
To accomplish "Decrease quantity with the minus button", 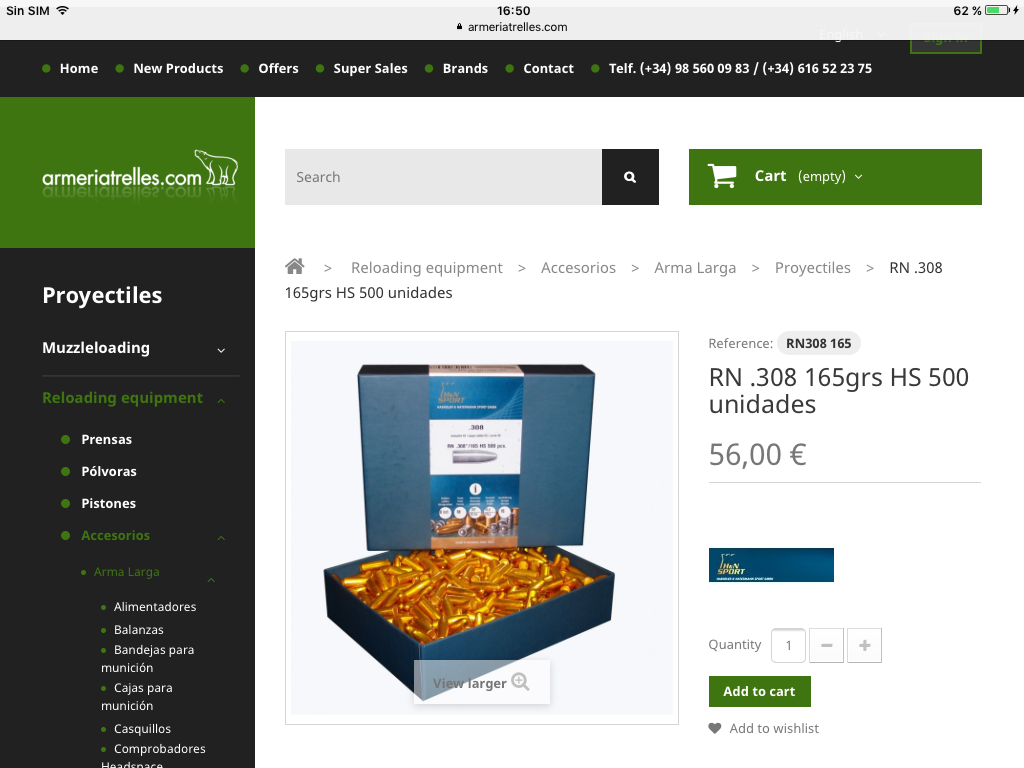I will [x=827, y=645].
